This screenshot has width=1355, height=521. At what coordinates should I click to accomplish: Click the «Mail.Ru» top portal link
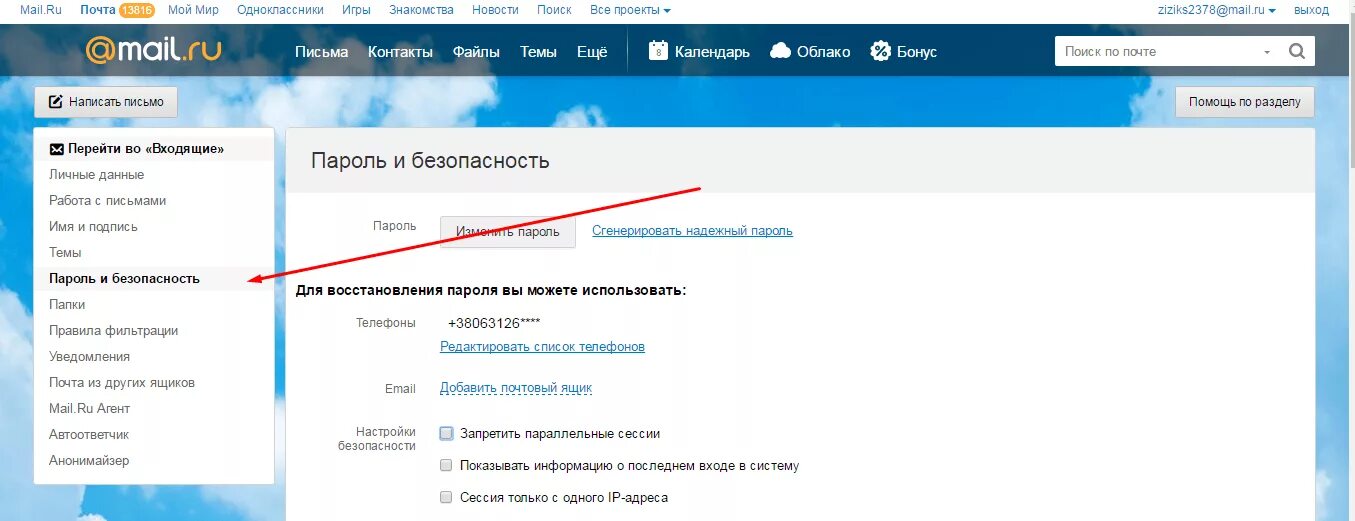(x=41, y=10)
